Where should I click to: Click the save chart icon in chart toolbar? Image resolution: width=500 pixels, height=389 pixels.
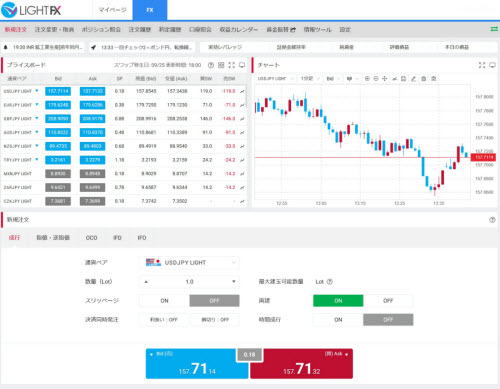tap(404, 79)
